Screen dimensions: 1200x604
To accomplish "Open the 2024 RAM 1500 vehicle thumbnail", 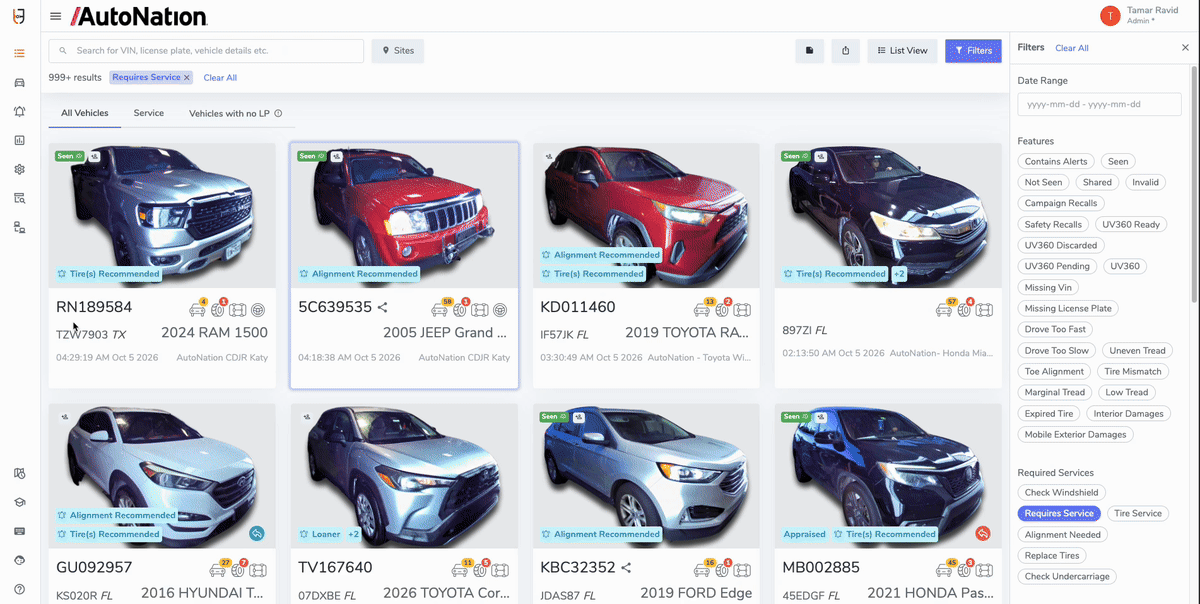I will coord(162,215).
